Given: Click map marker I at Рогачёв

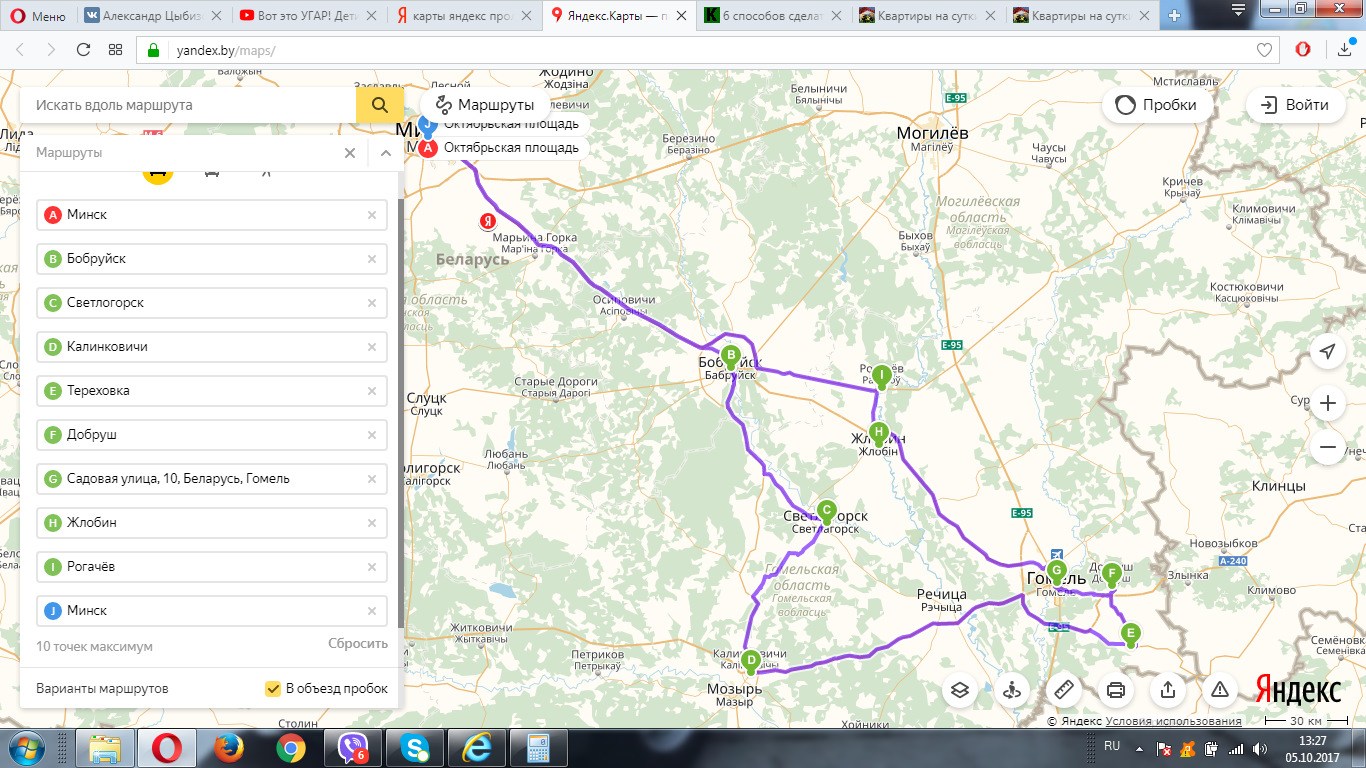Looking at the screenshot, I should pos(881,376).
